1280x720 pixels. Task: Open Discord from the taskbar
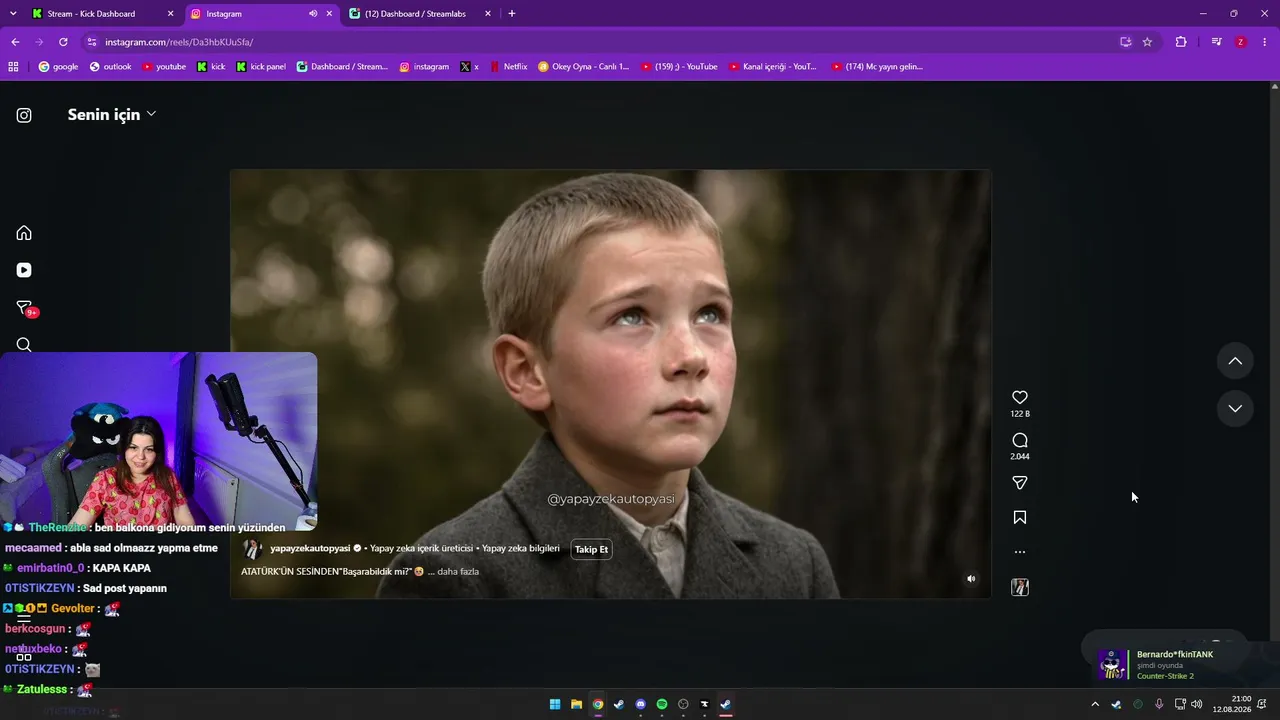pos(641,704)
